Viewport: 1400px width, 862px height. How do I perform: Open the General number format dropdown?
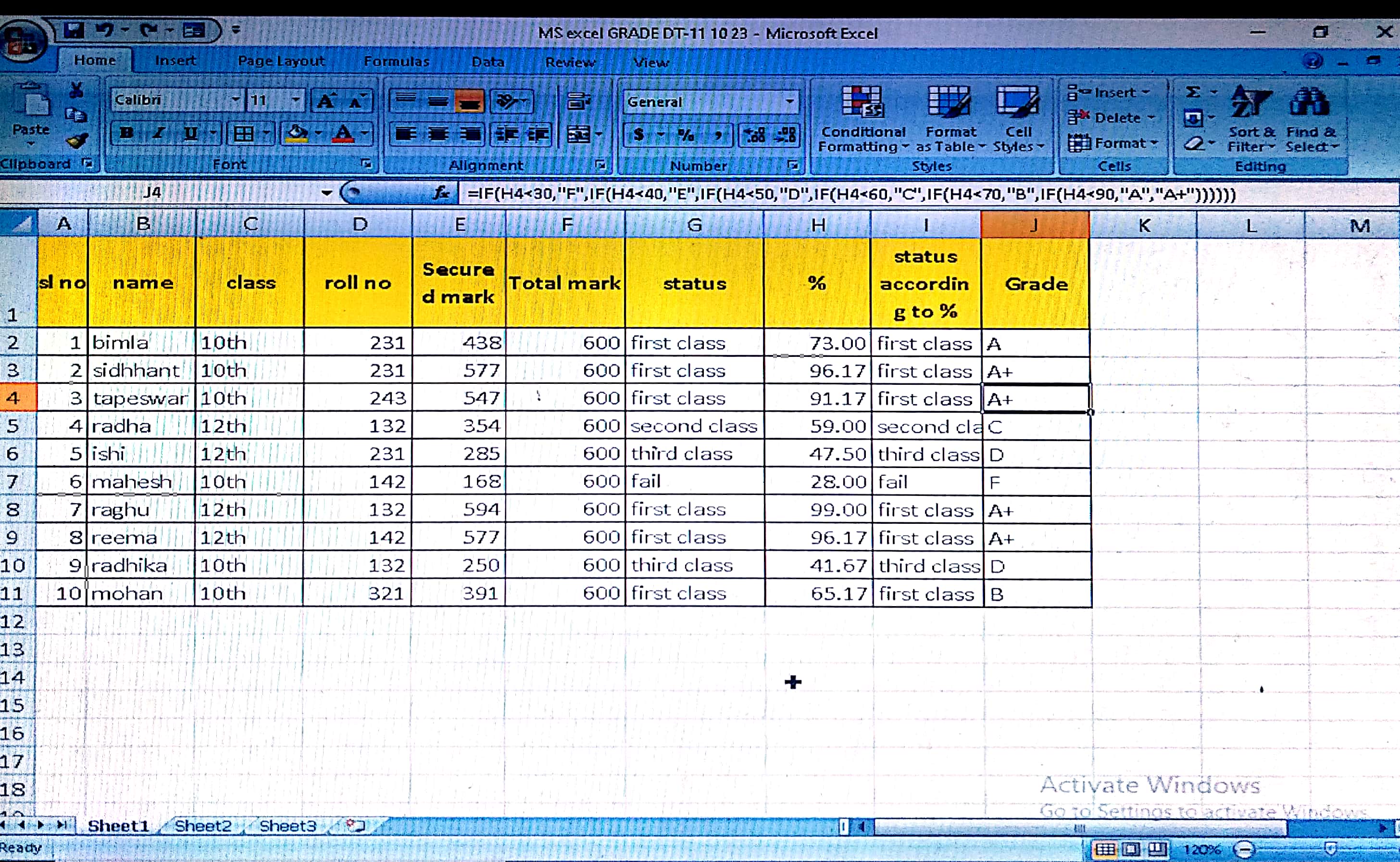789,101
